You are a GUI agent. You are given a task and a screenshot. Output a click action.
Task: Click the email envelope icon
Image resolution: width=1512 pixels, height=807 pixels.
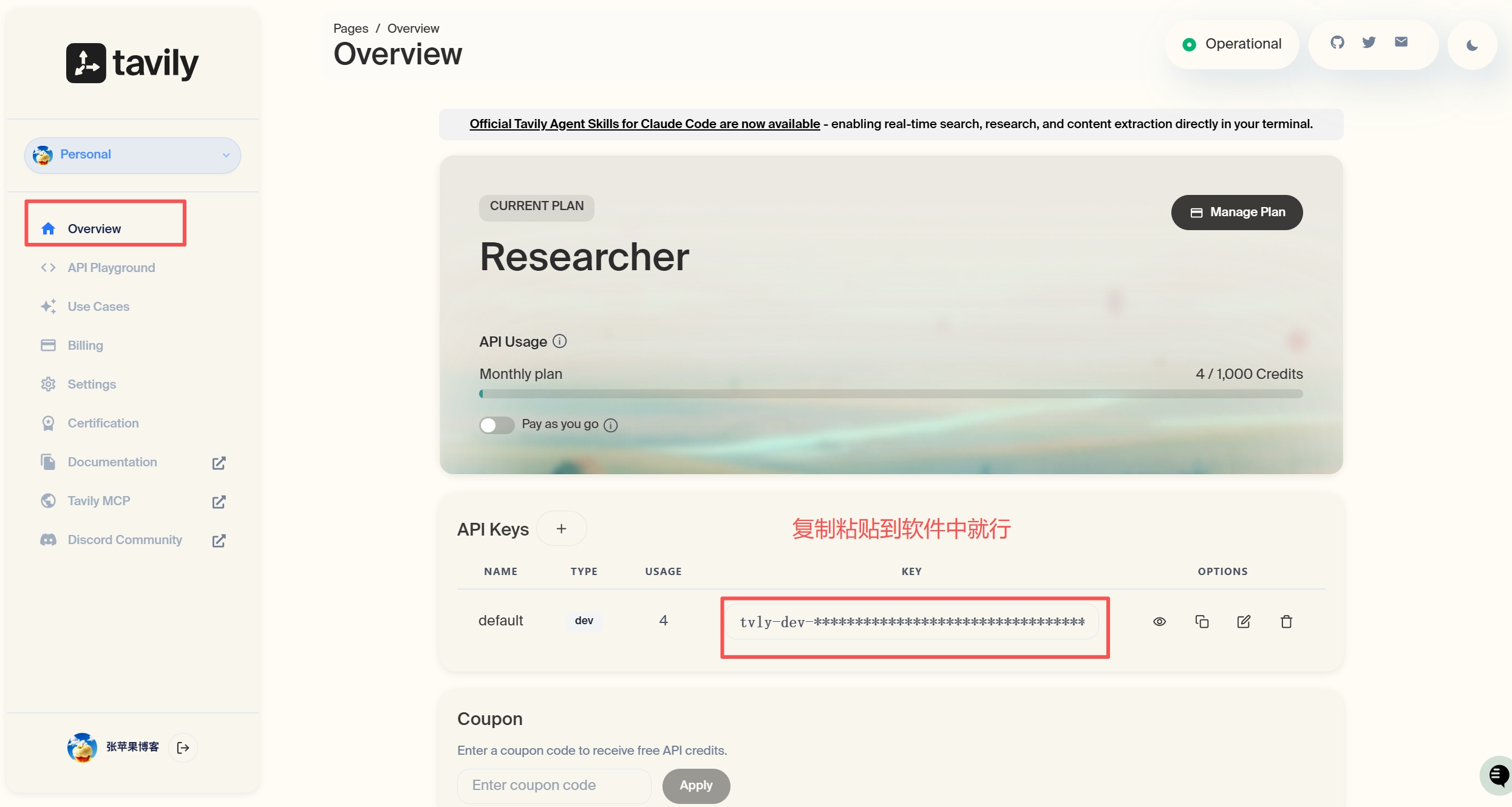[x=1401, y=42]
